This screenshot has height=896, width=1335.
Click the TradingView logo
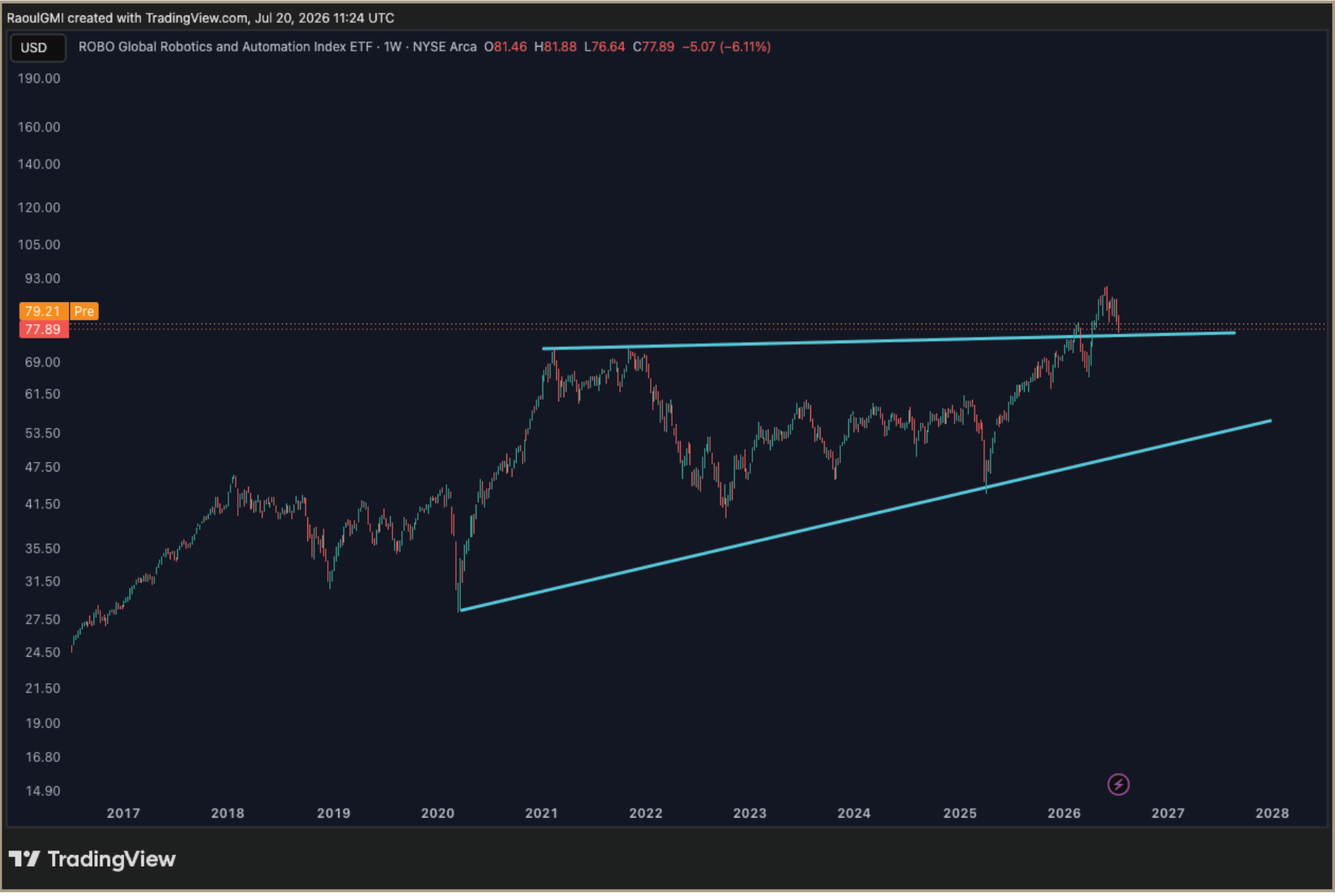click(x=92, y=859)
